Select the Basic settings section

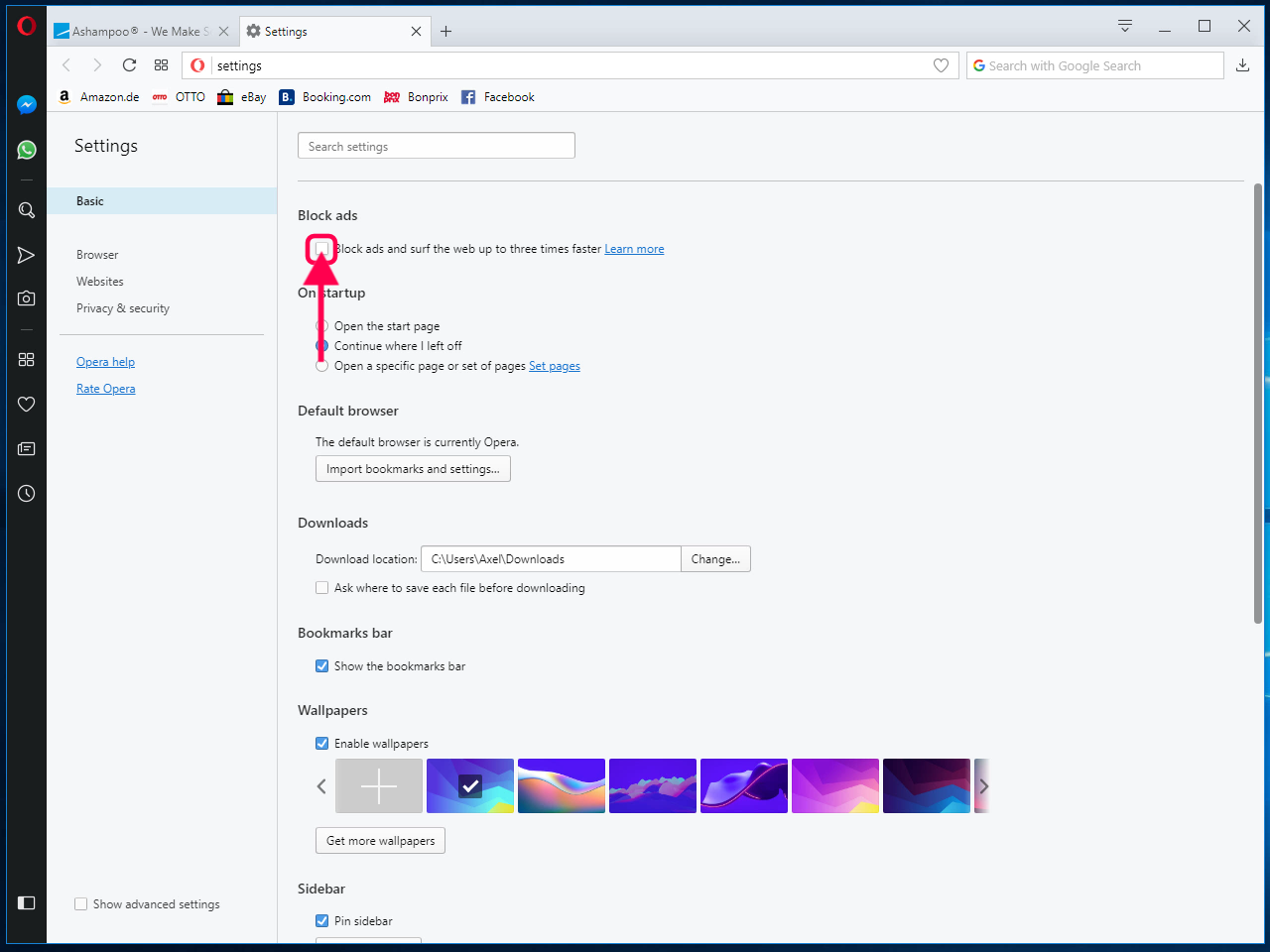coord(162,201)
